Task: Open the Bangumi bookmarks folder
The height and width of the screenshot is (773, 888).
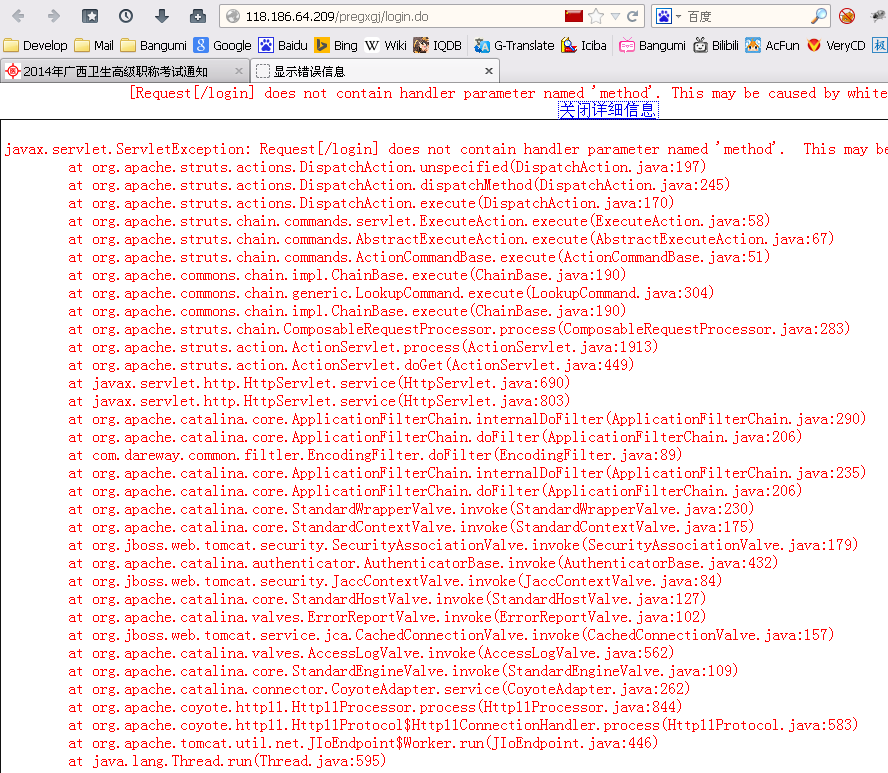Action: [153, 45]
